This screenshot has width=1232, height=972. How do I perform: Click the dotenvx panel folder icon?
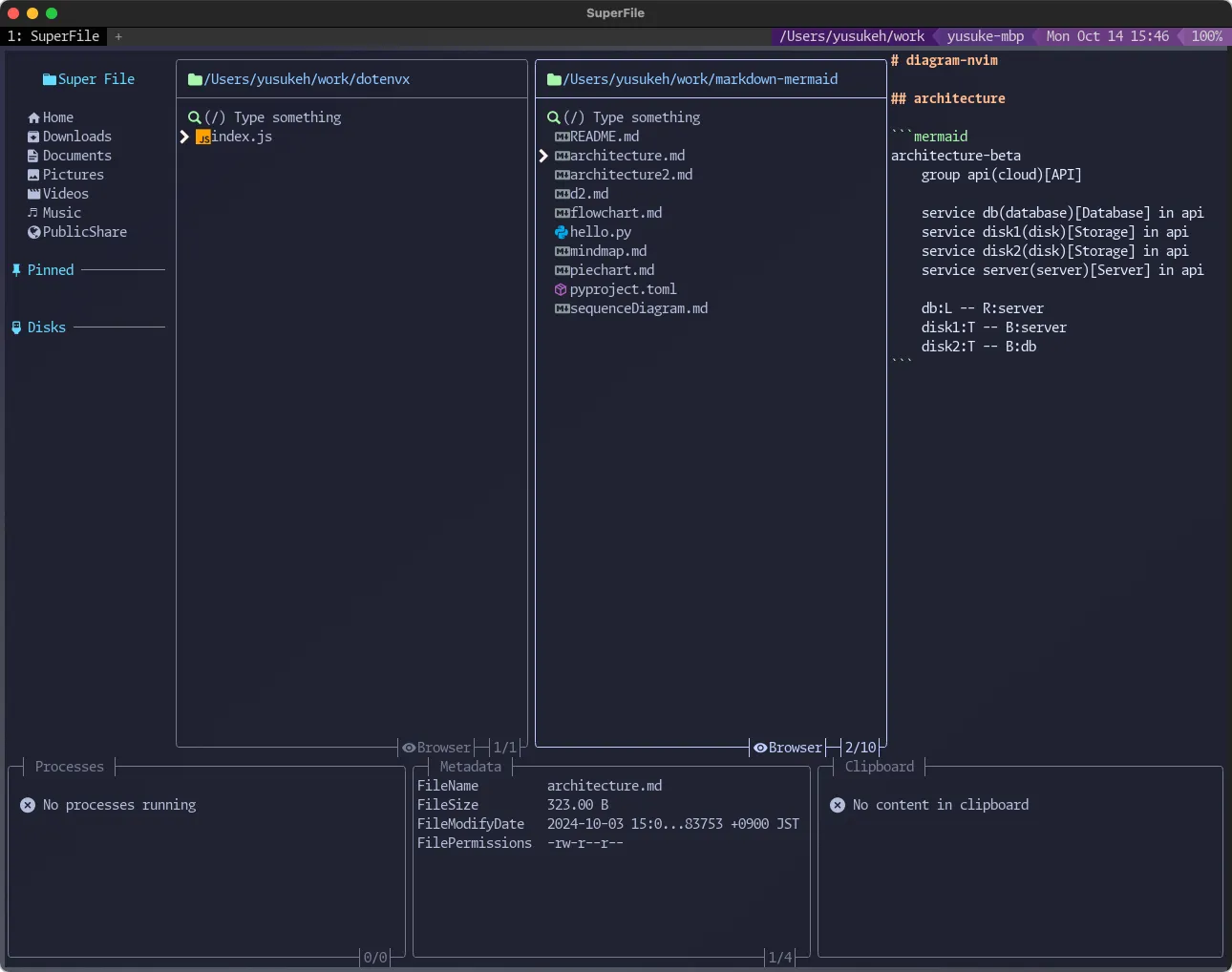(195, 79)
